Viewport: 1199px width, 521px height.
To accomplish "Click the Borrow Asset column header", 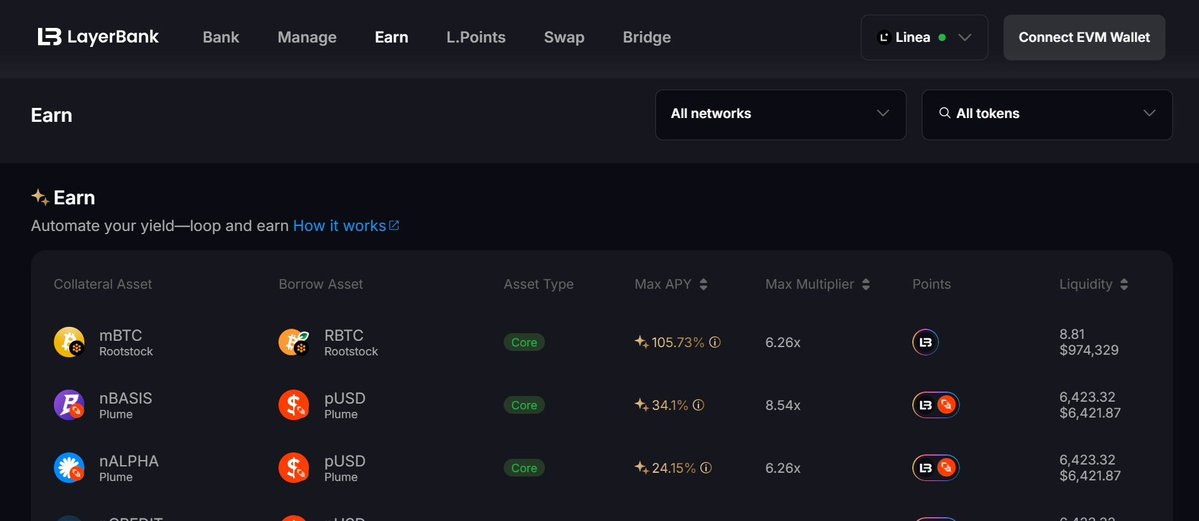I will pyautogui.click(x=320, y=284).
